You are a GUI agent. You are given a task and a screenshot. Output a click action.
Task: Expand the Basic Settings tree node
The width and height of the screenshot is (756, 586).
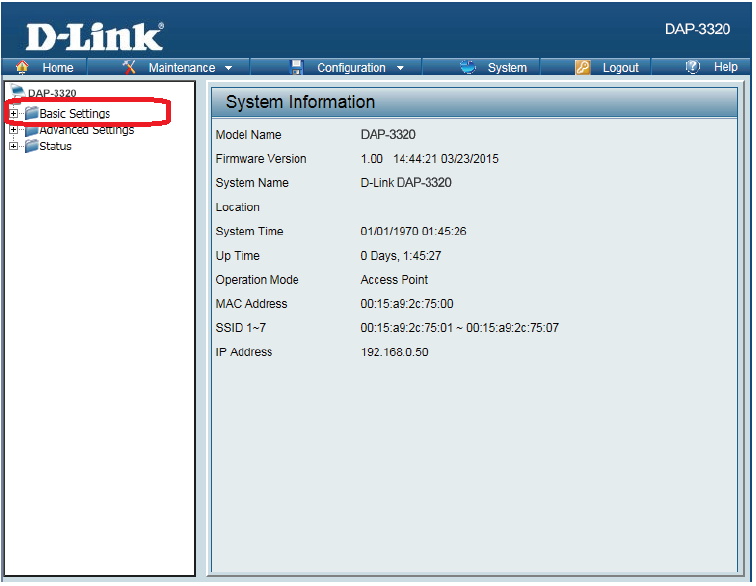pyautogui.click(x=14, y=114)
